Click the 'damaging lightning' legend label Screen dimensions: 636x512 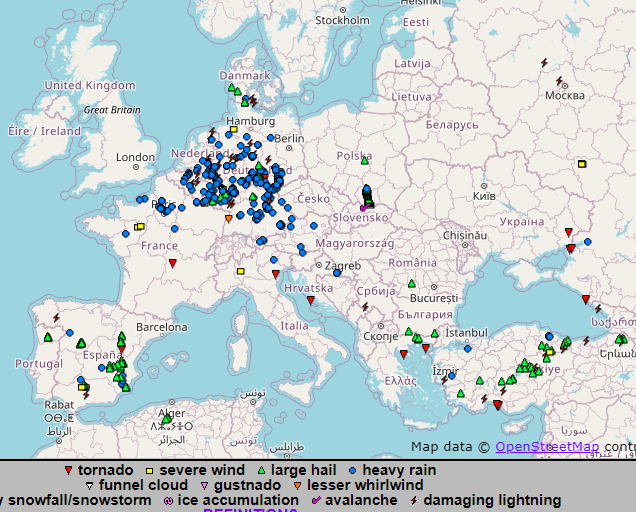[492, 501]
